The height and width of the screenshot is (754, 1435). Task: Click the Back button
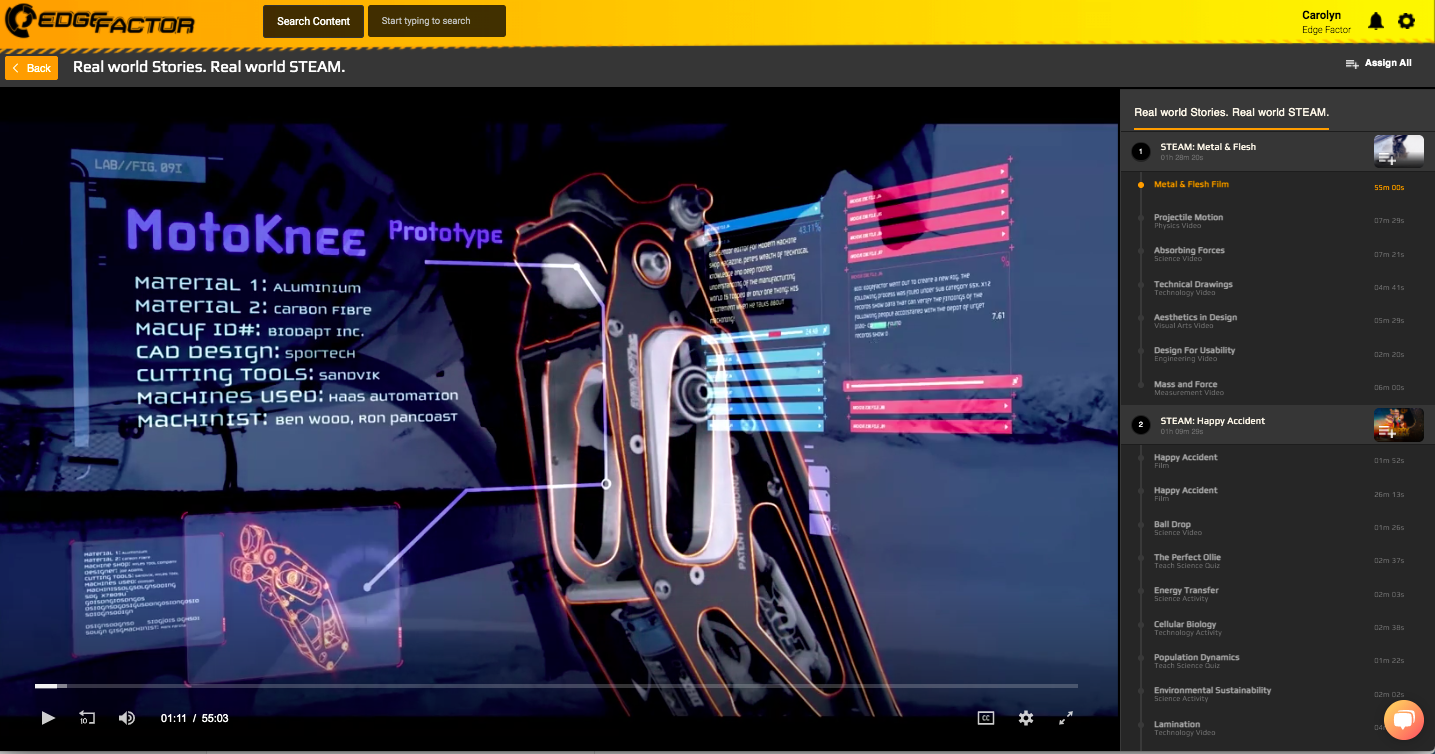coord(32,68)
